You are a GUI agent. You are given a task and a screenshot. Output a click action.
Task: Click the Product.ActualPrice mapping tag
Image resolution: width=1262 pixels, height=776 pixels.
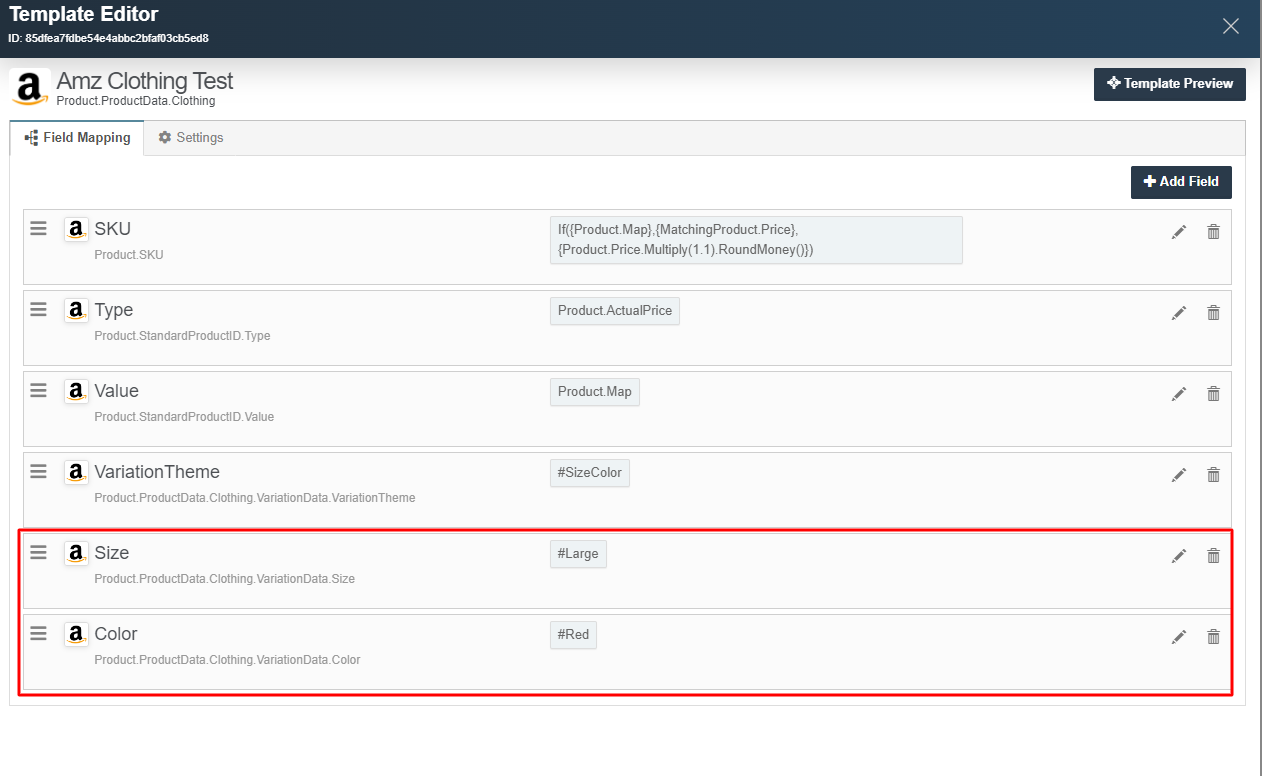point(614,311)
